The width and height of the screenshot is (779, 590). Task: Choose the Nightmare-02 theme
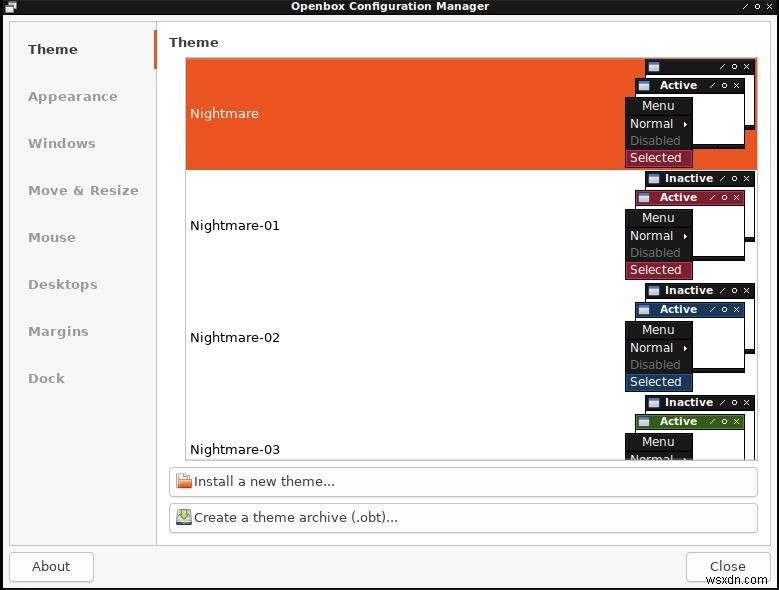(x=471, y=338)
